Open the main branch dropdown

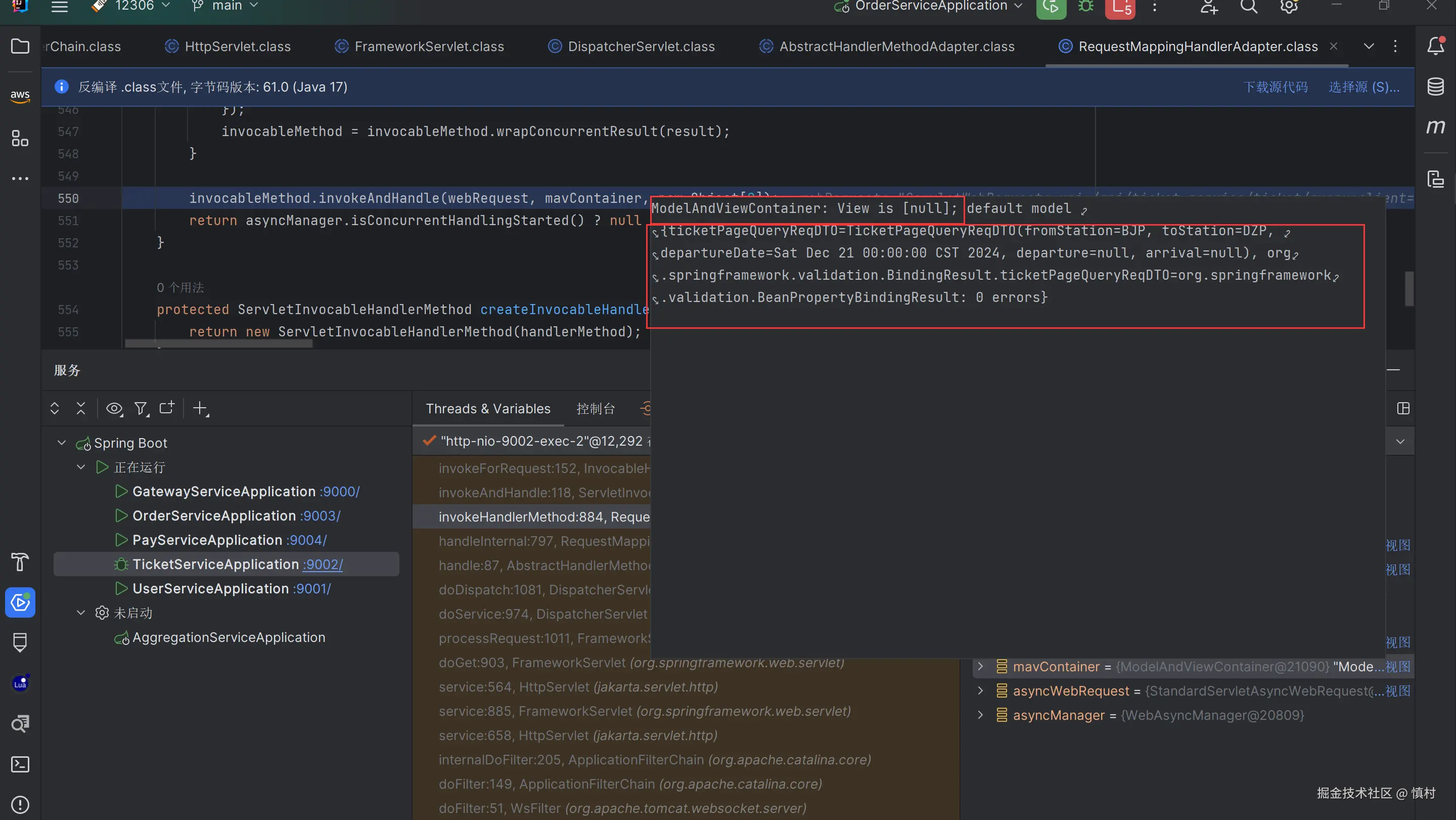coord(226,6)
